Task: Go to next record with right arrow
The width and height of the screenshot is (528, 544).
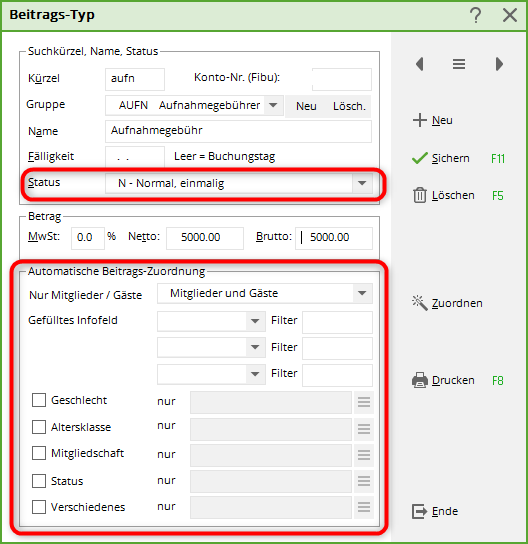Action: pyautogui.click(x=499, y=64)
